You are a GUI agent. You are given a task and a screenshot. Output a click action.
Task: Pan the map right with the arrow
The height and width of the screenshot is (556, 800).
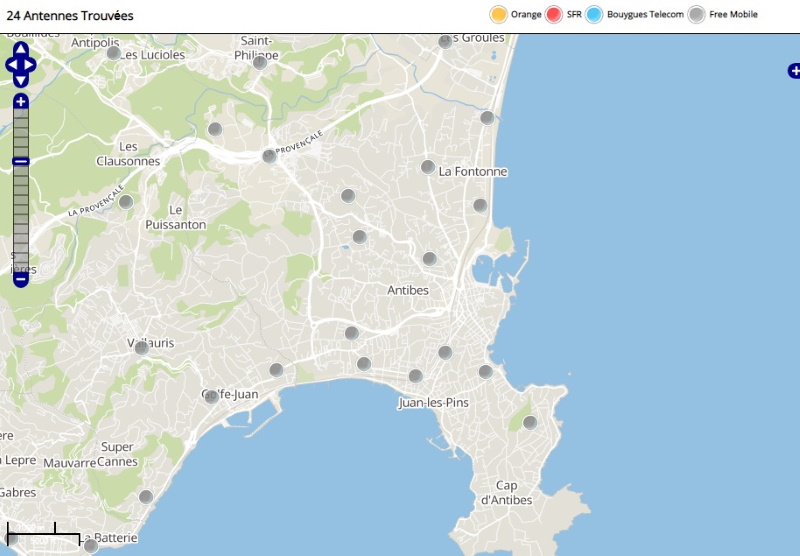(31, 65)
